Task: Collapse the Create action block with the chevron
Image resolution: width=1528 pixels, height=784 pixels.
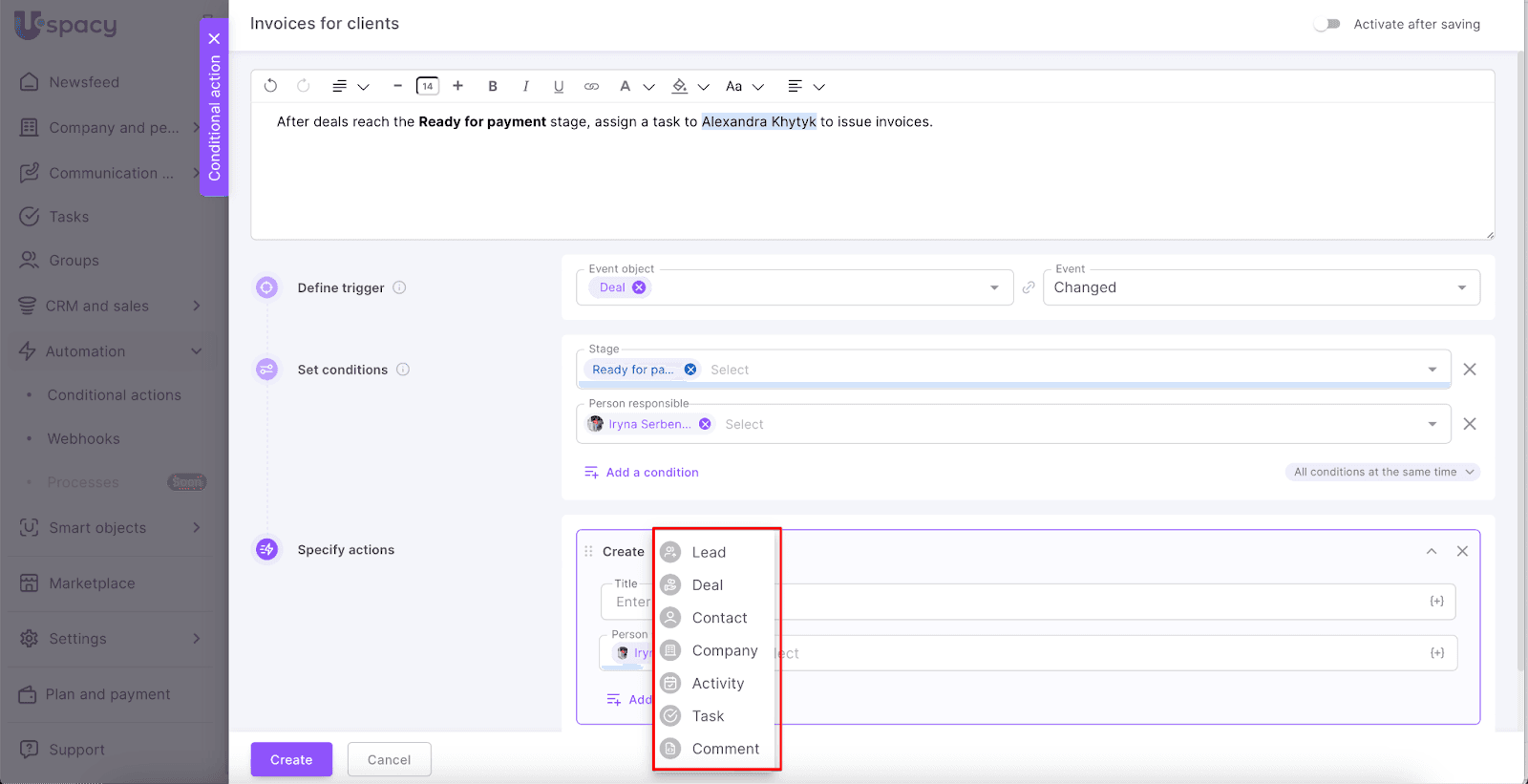Action: point(1432,551)
